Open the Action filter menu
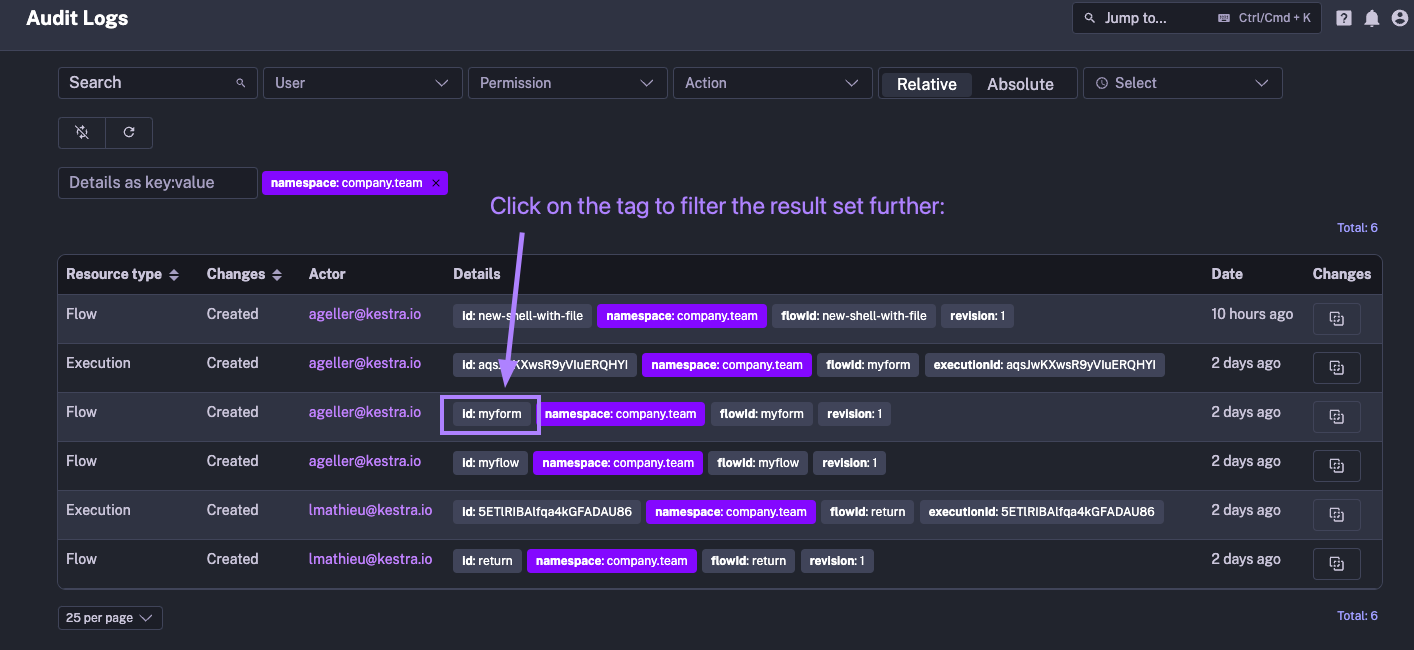The image size is (1414, 650). [x=772, y=83]
